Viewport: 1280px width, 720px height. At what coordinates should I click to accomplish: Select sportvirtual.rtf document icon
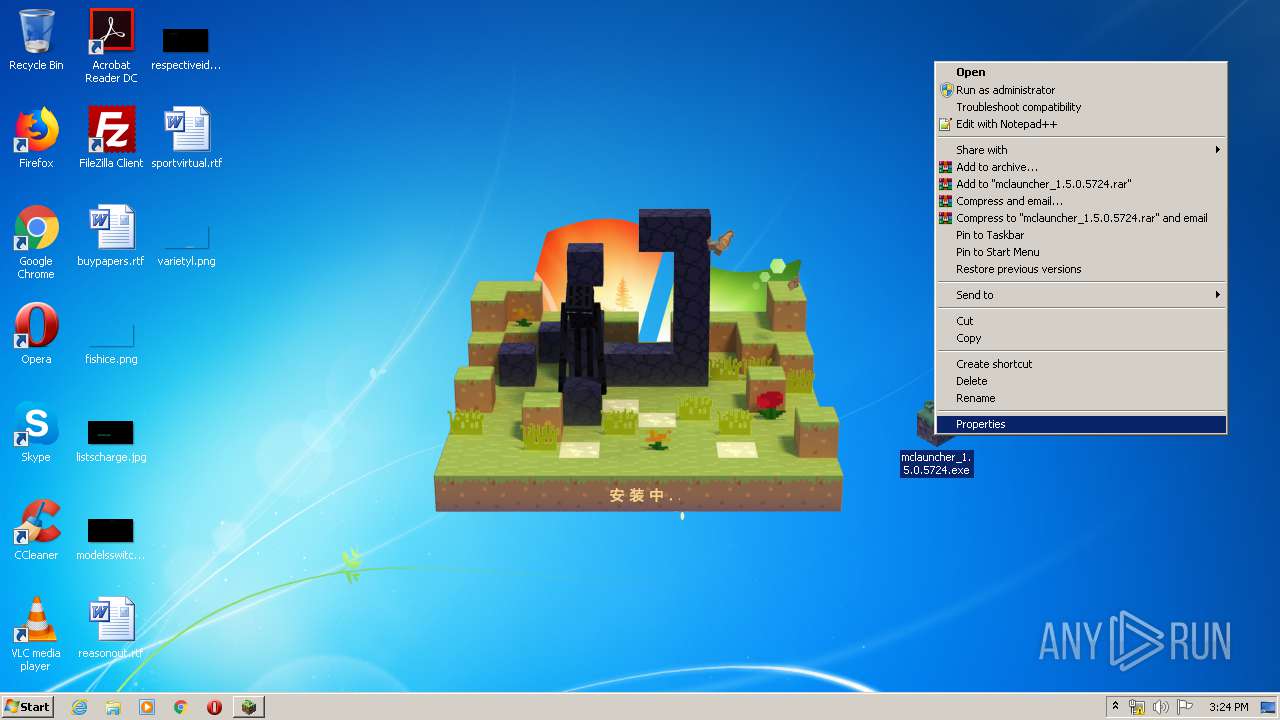pyautogui.click(x=186, y=138)
